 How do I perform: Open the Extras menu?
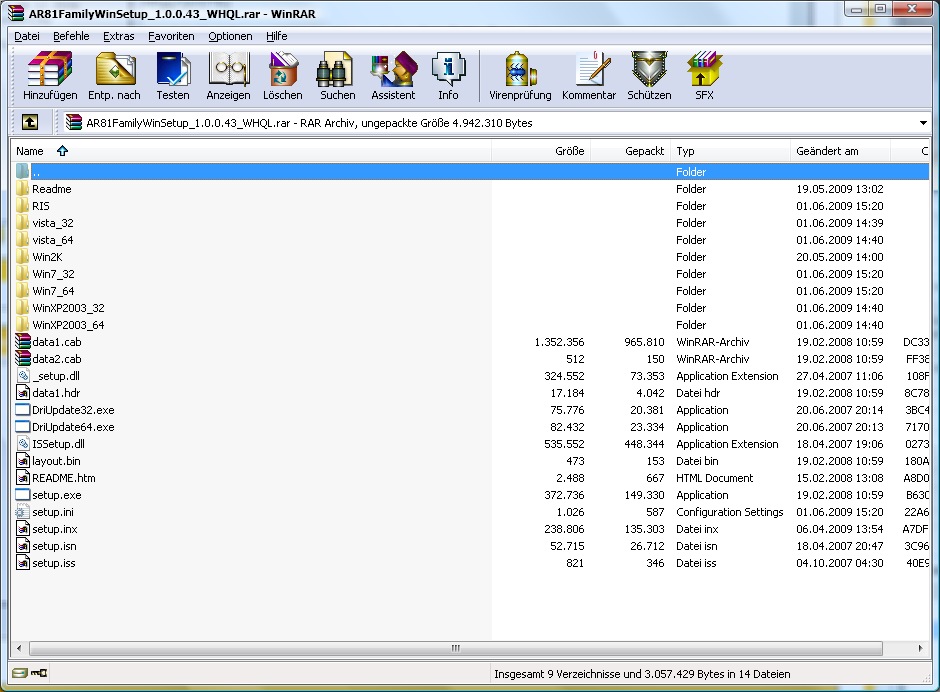pos(119,36)
